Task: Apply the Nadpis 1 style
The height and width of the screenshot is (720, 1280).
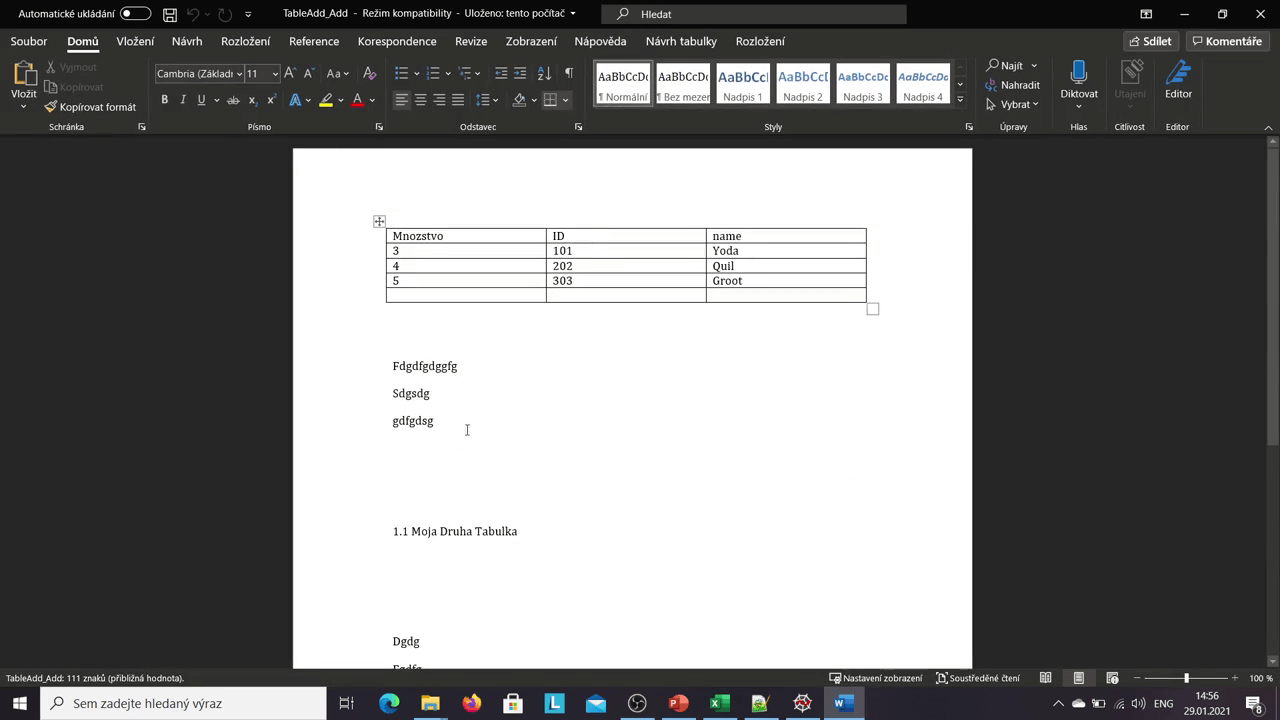Action: pyautogui.click(x=743, y=84)
